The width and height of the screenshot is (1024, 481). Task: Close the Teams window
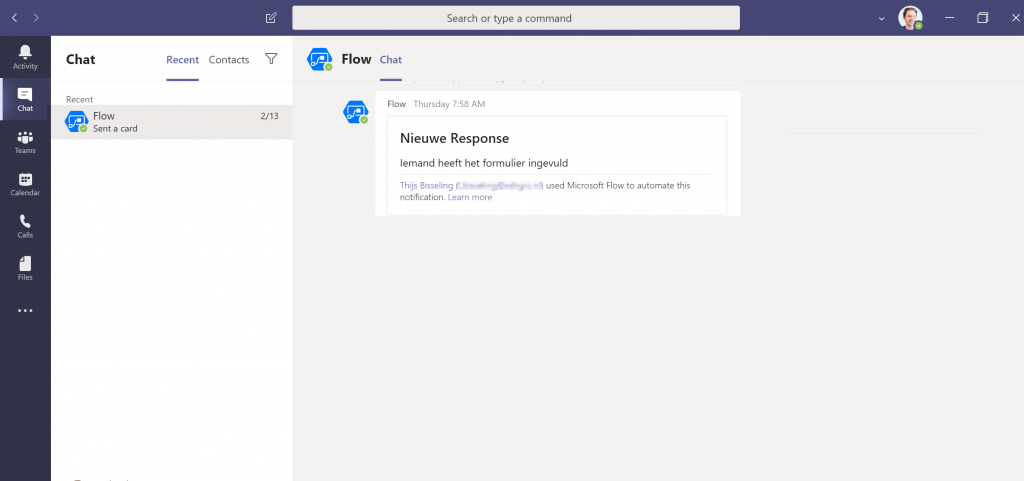[1015, 18]
